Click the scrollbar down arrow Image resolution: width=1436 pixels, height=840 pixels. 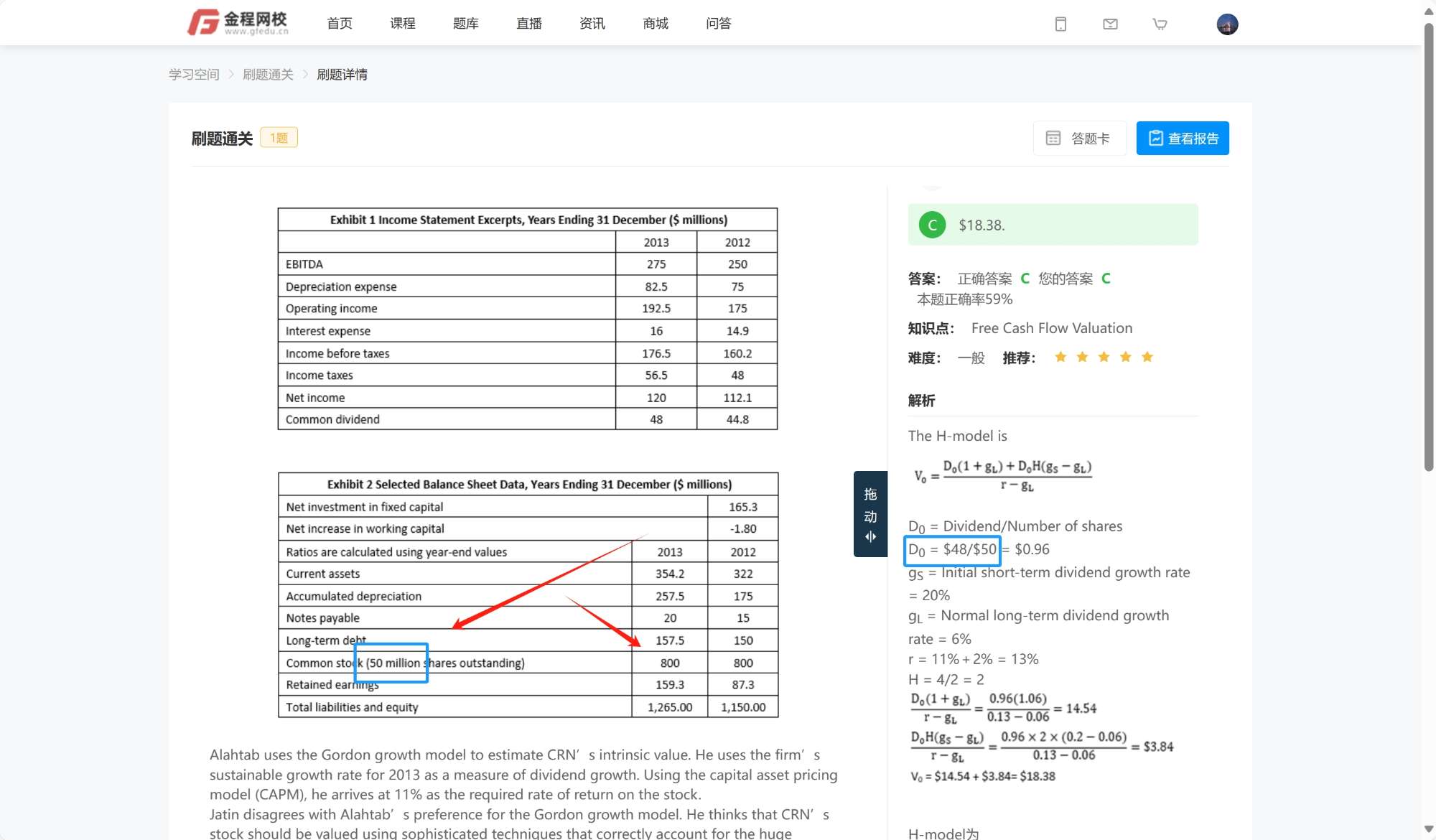(1428, 829)
